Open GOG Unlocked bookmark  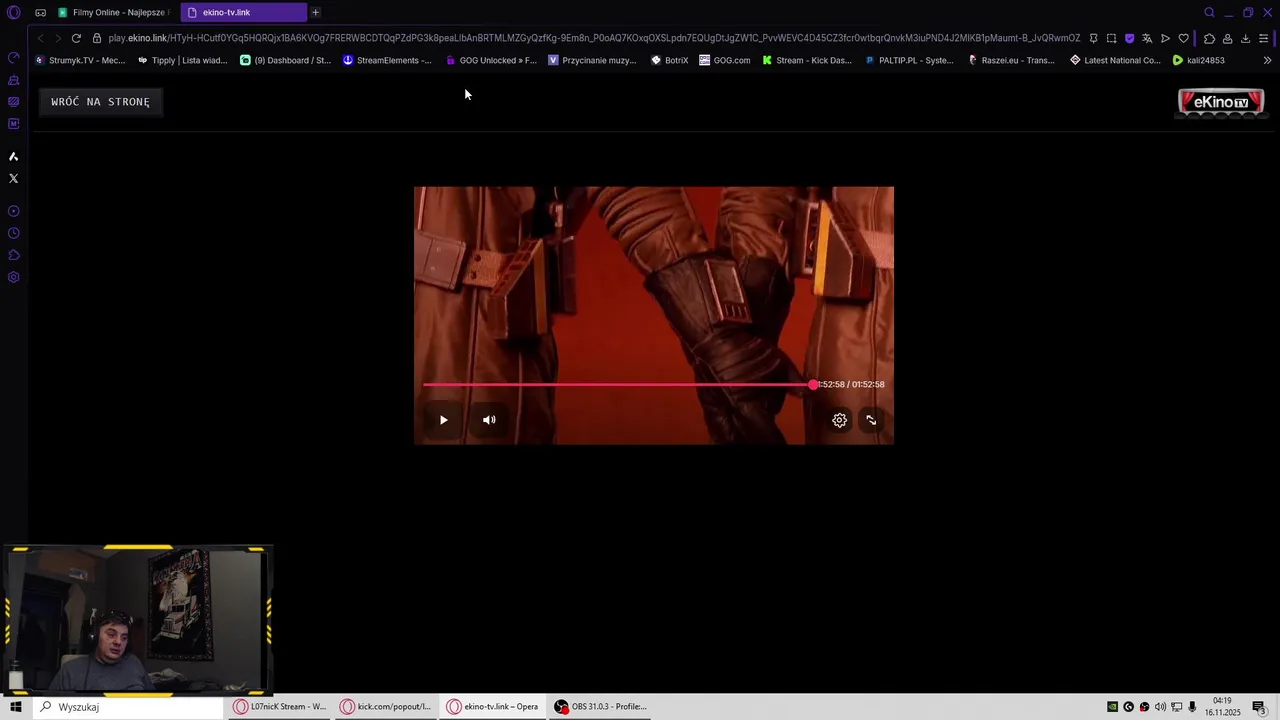(491, 60)
